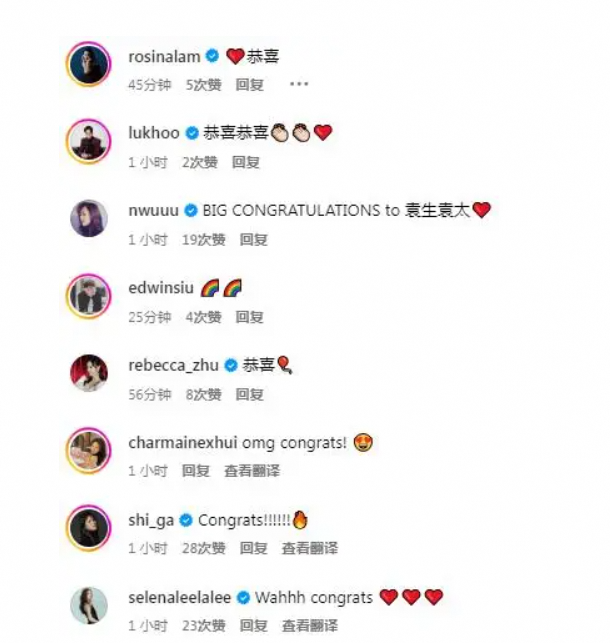Open the selenaleelalee username link

click(180, 597)
